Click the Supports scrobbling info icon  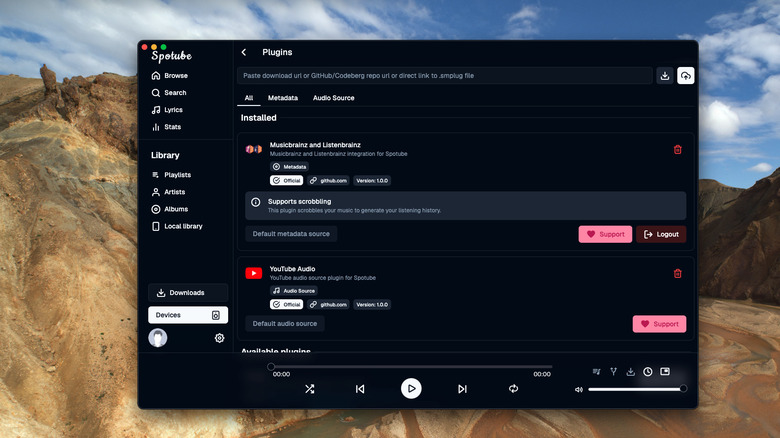pos(256,202)
